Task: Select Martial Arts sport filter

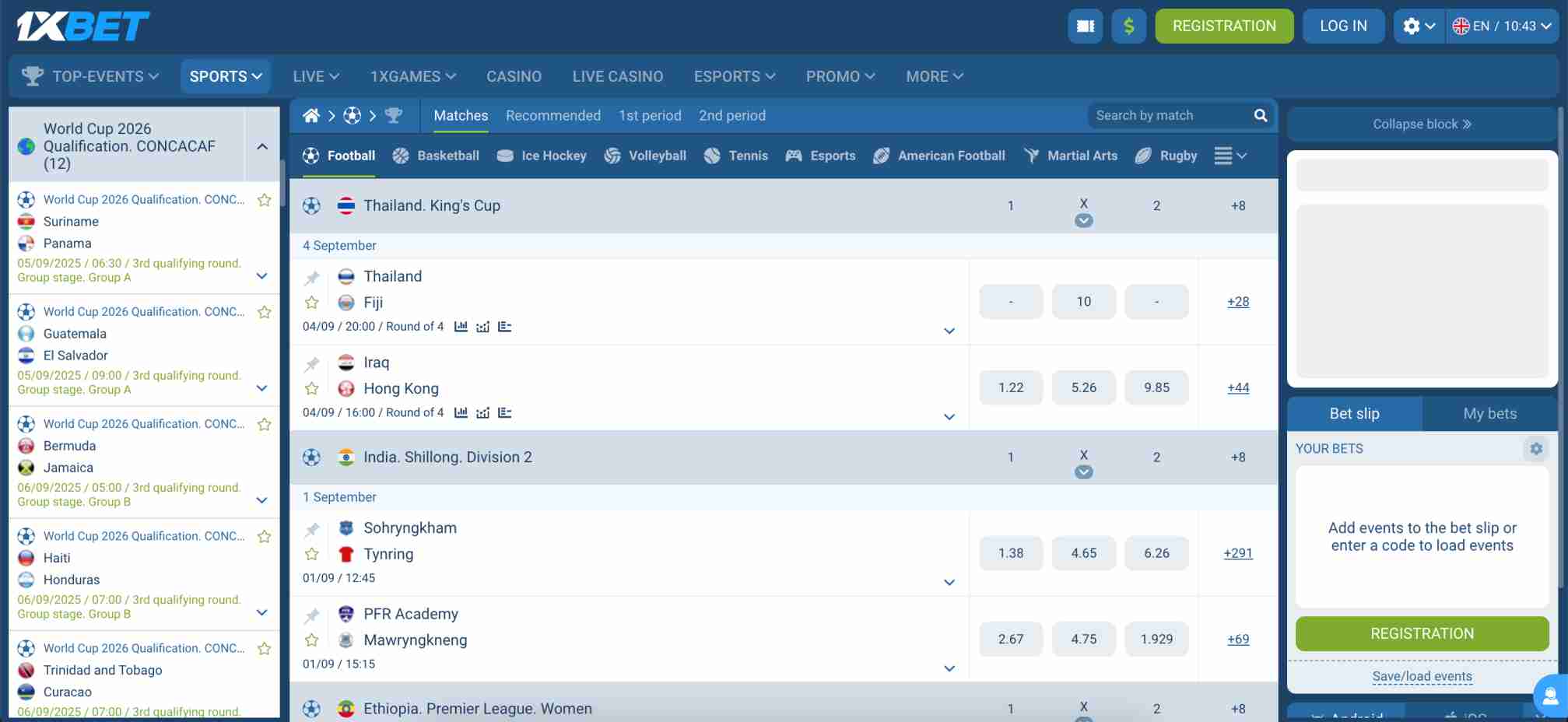Action: tap(1070, 156)
